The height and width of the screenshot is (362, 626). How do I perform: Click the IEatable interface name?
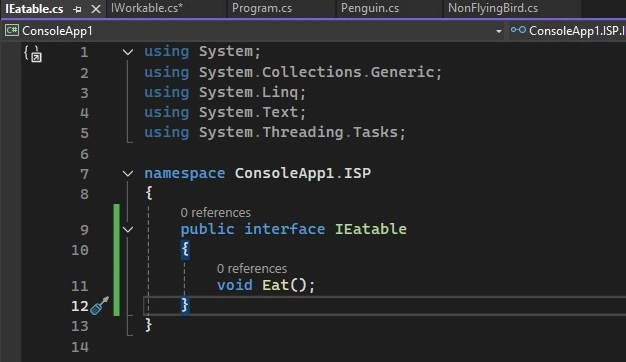pyautogui.click(x=370, y=229)
